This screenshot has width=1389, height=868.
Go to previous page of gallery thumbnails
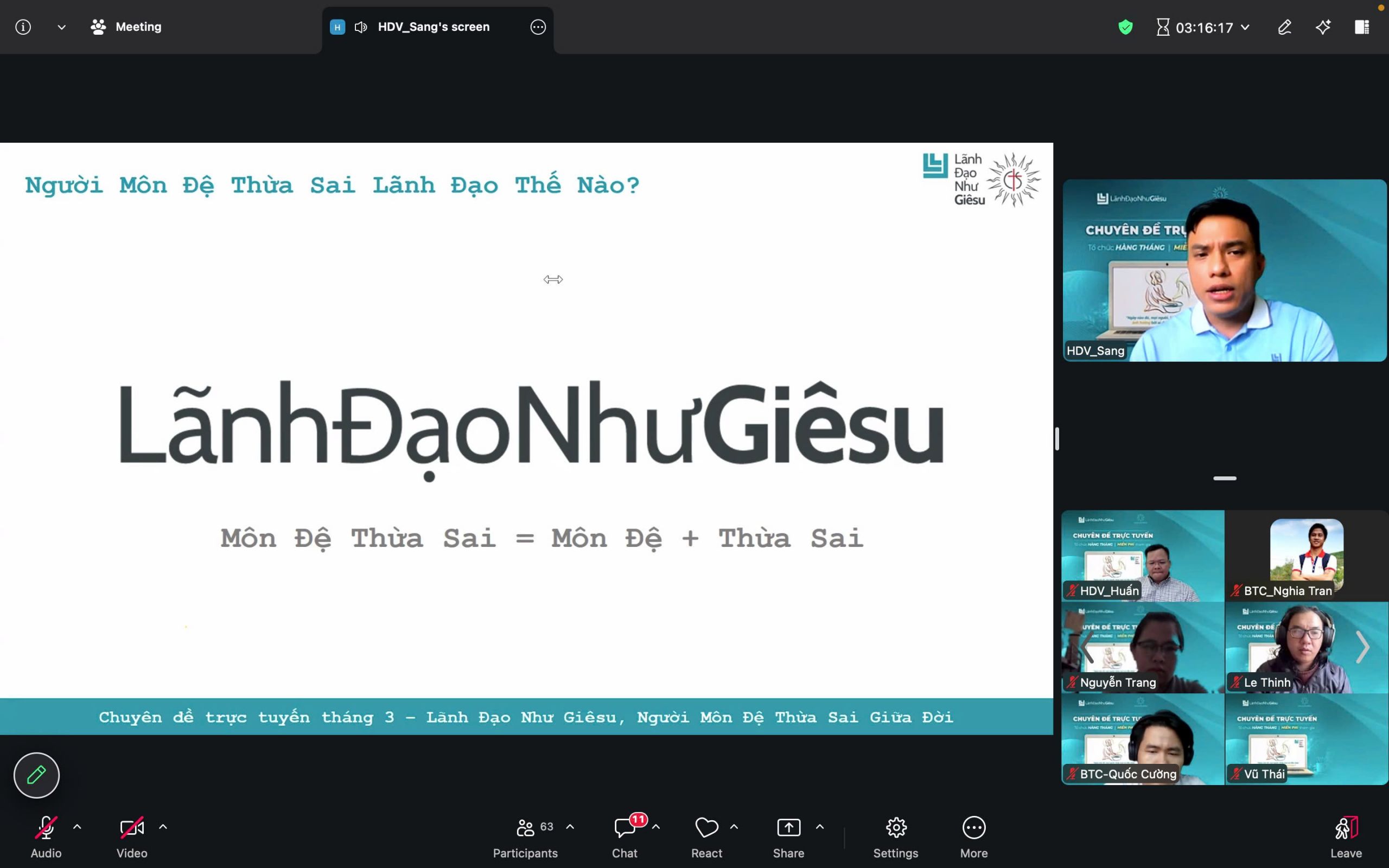tap(1087, 648)
